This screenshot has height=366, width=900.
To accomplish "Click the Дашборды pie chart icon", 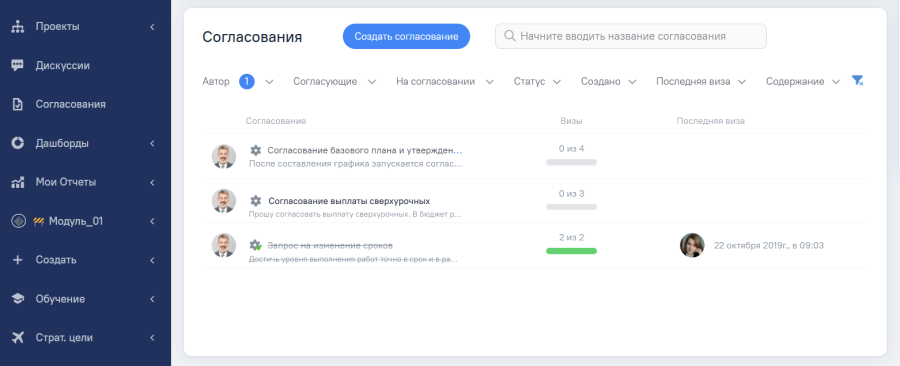I will (x=18, y=143).
